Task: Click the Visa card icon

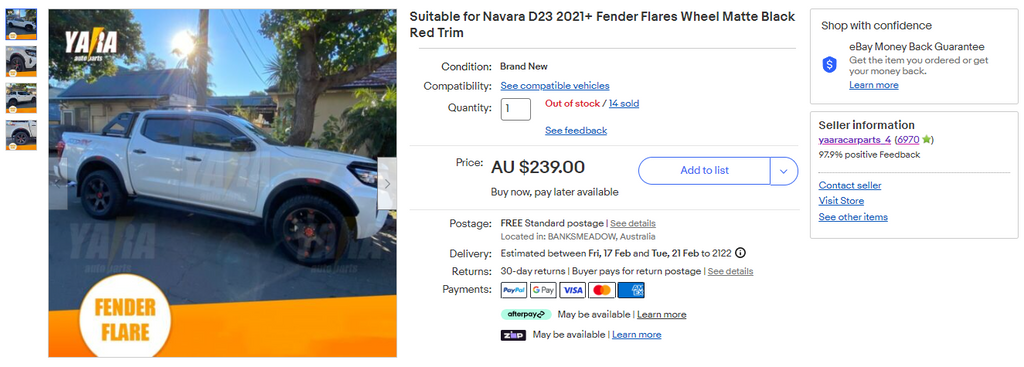Action: [573, 290]
